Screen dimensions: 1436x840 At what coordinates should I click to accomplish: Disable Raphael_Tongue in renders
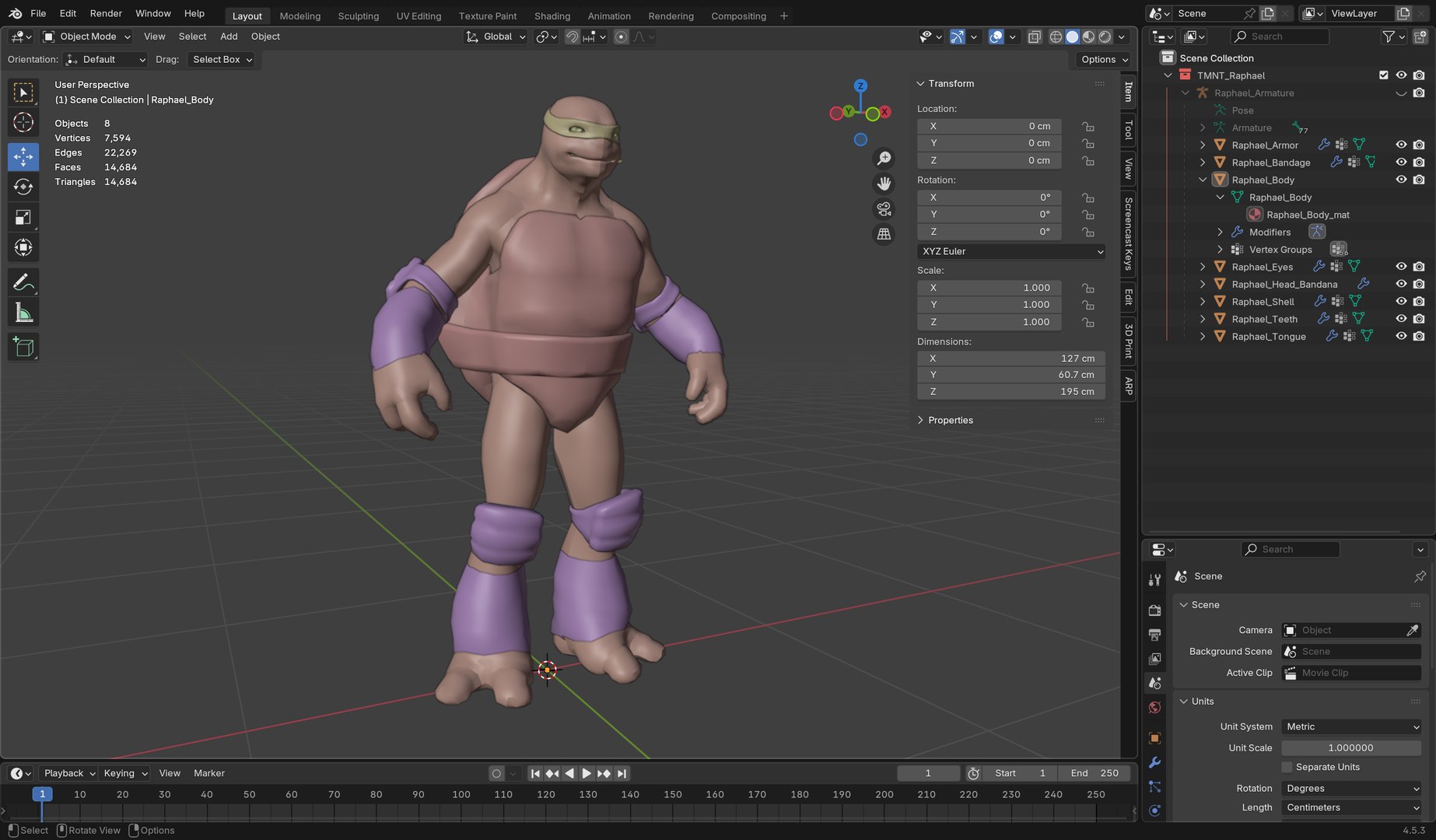[1419, 336]
